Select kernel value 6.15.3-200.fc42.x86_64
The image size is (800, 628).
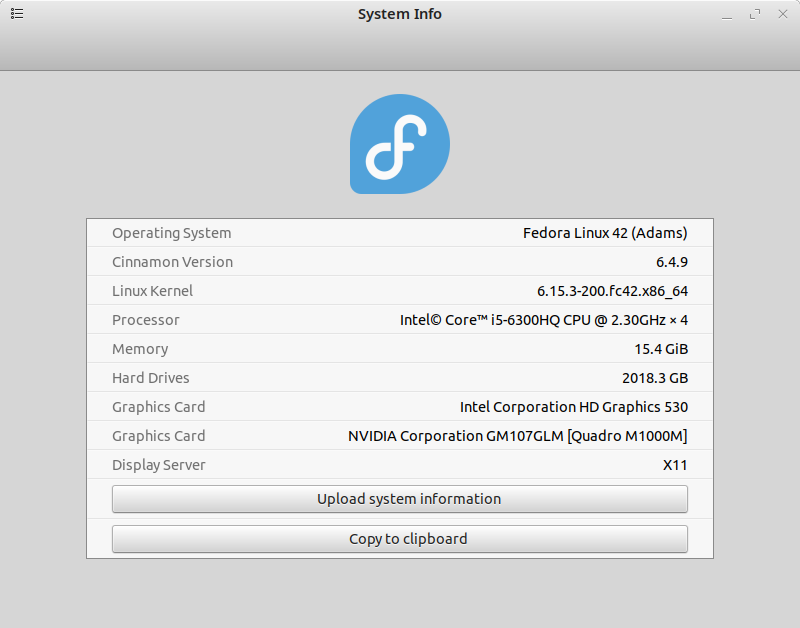[612, 291]
